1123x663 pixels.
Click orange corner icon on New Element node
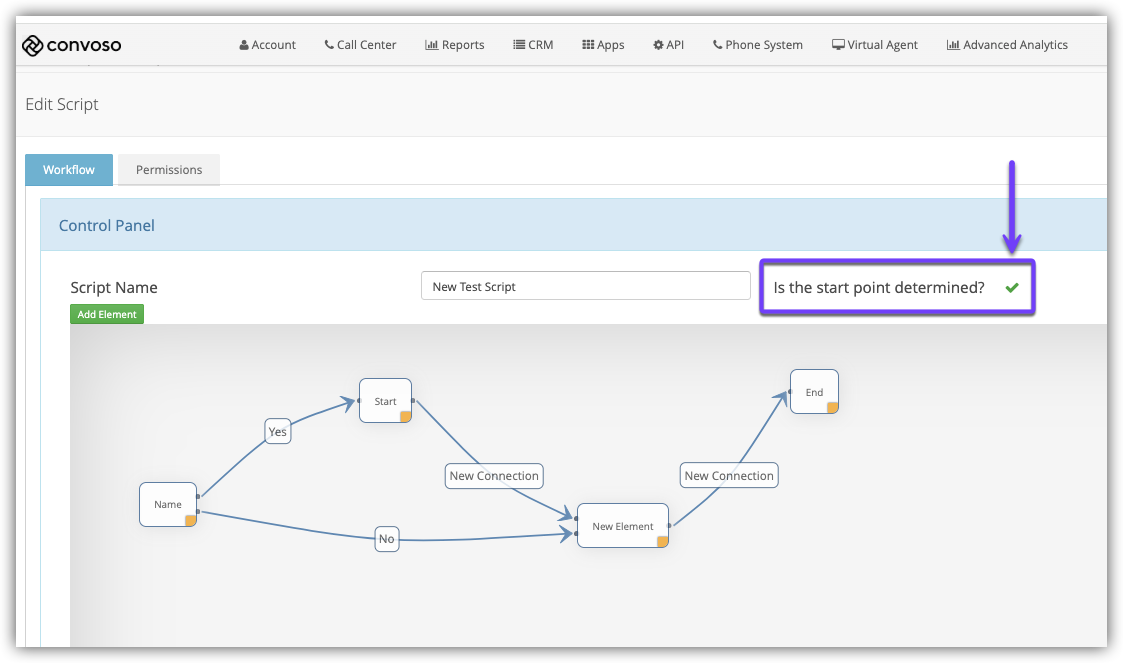(x=661, y=542)
